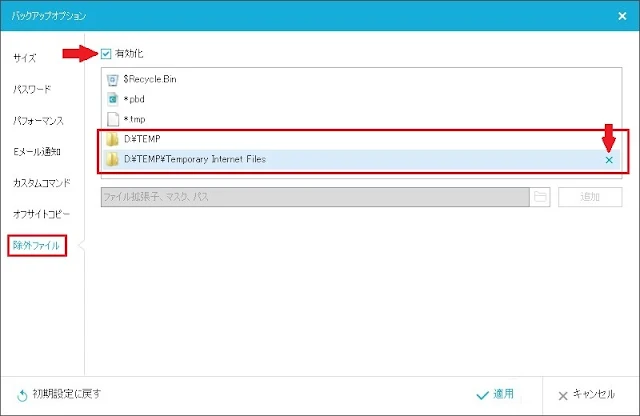Apply settings with 適用 button
The width and height of the screenshot is (640, 416).
495,394
